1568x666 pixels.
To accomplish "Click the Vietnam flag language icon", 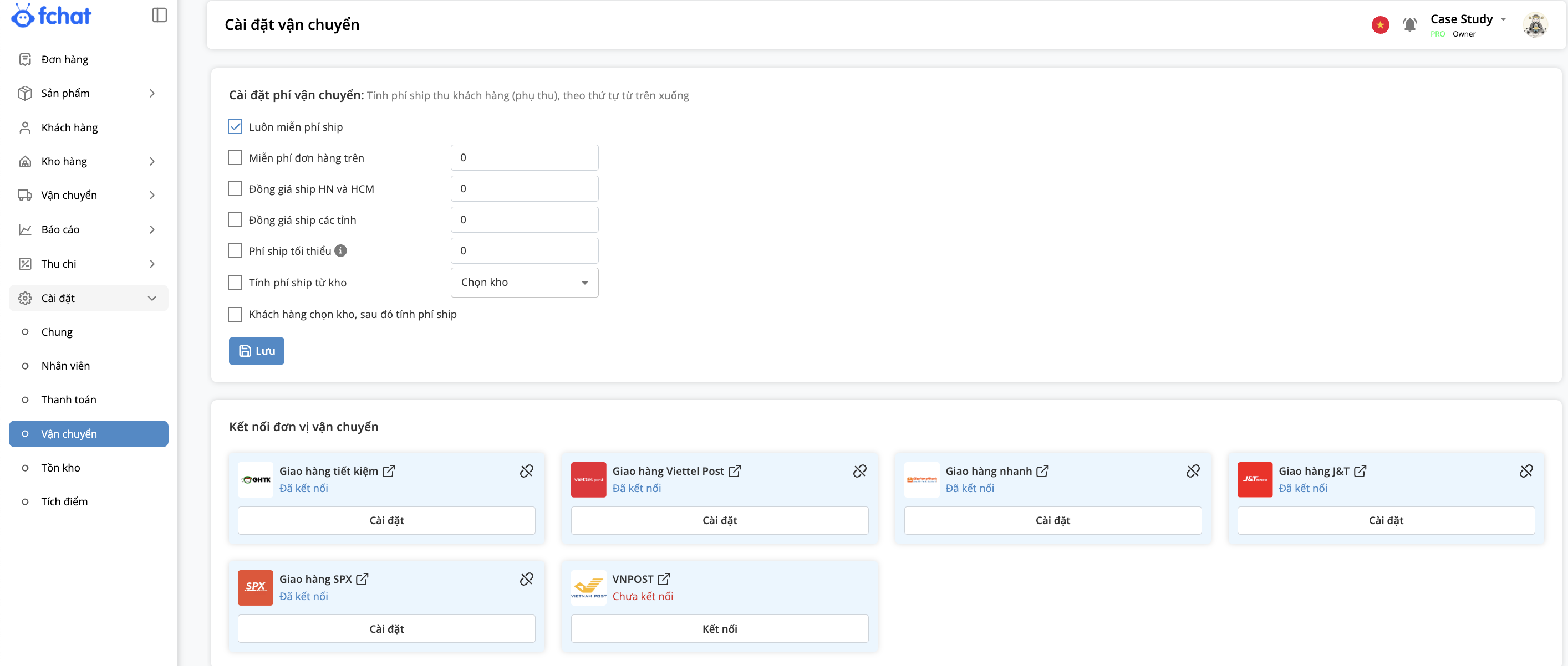I will point(1380,25).
